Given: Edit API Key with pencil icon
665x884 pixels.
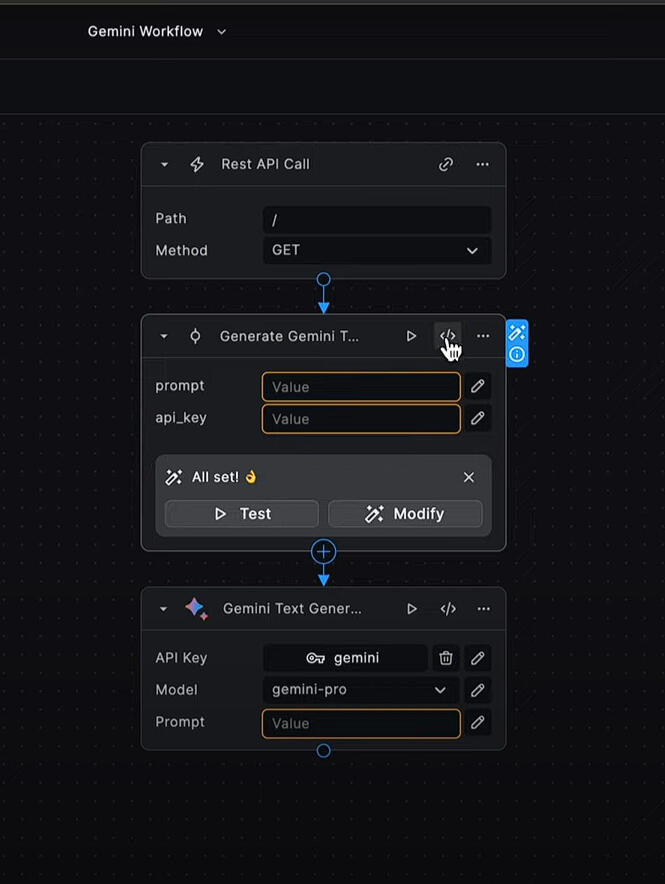Looking at the screenshot, I should (477, 658).
